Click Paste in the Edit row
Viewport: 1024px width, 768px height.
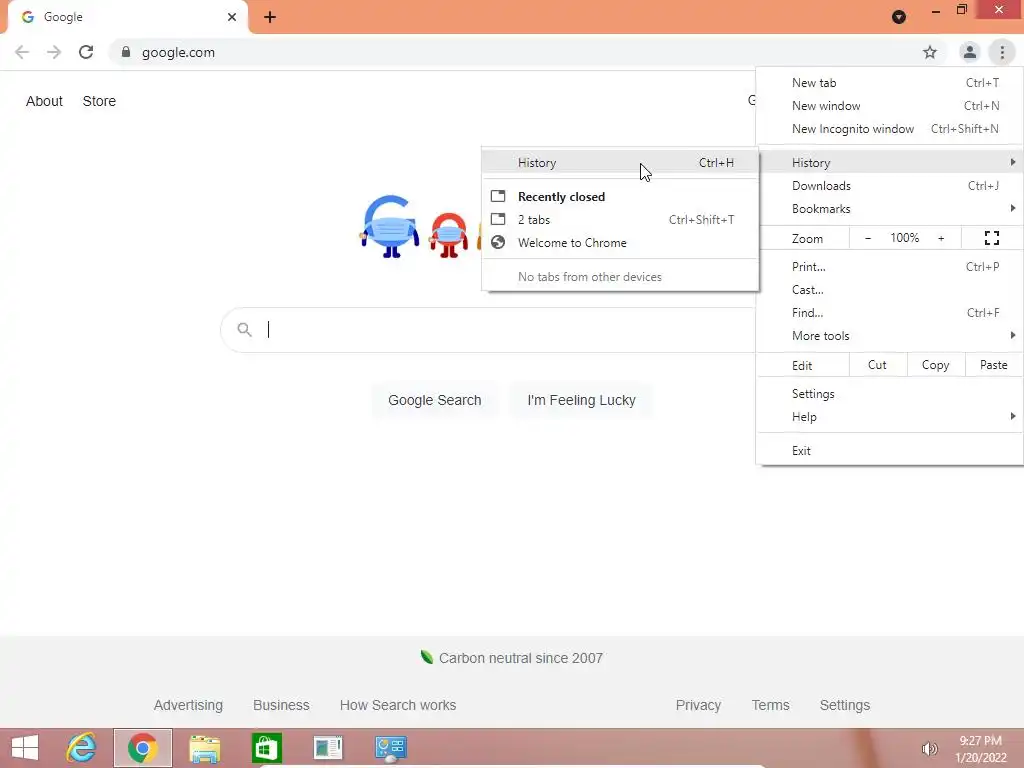click(x=994, y=365)
